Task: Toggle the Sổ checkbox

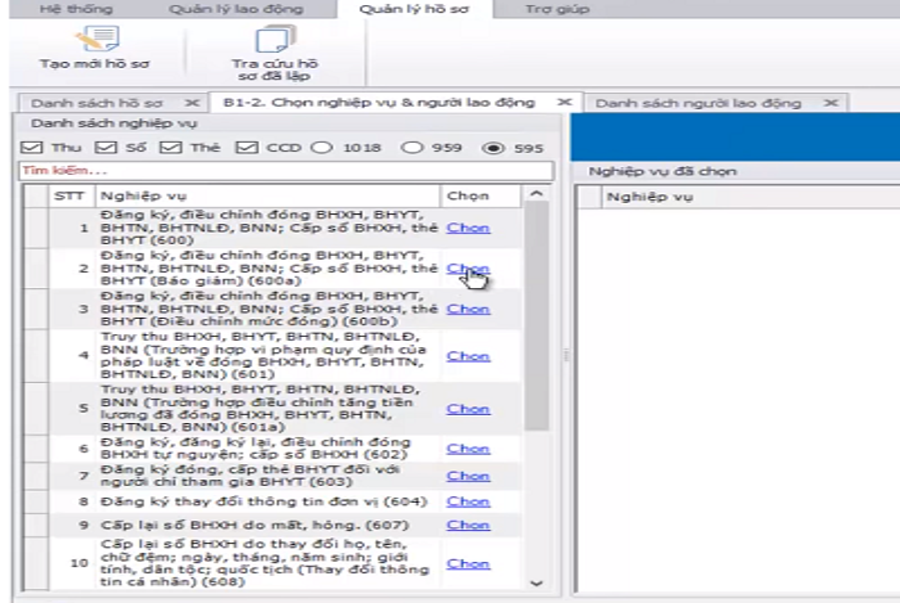Action: click(106, 148)
